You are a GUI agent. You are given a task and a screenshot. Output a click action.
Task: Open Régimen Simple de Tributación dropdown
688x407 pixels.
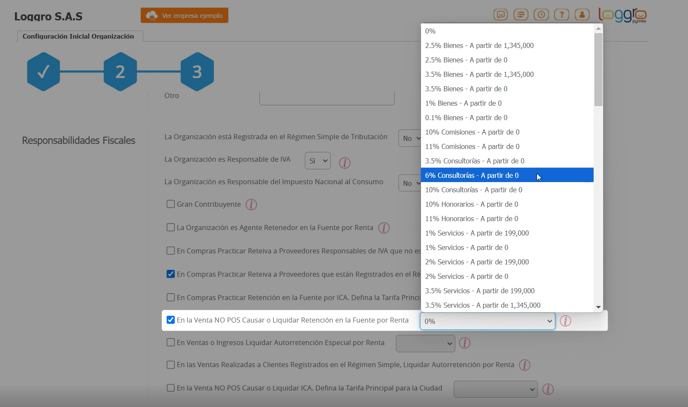[x=410, y=138]
